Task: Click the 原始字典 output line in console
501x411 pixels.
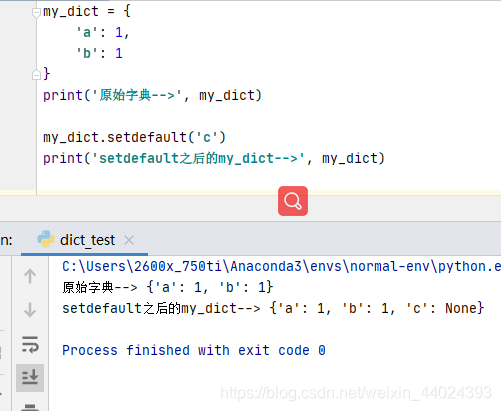Action: coord(168,287)
